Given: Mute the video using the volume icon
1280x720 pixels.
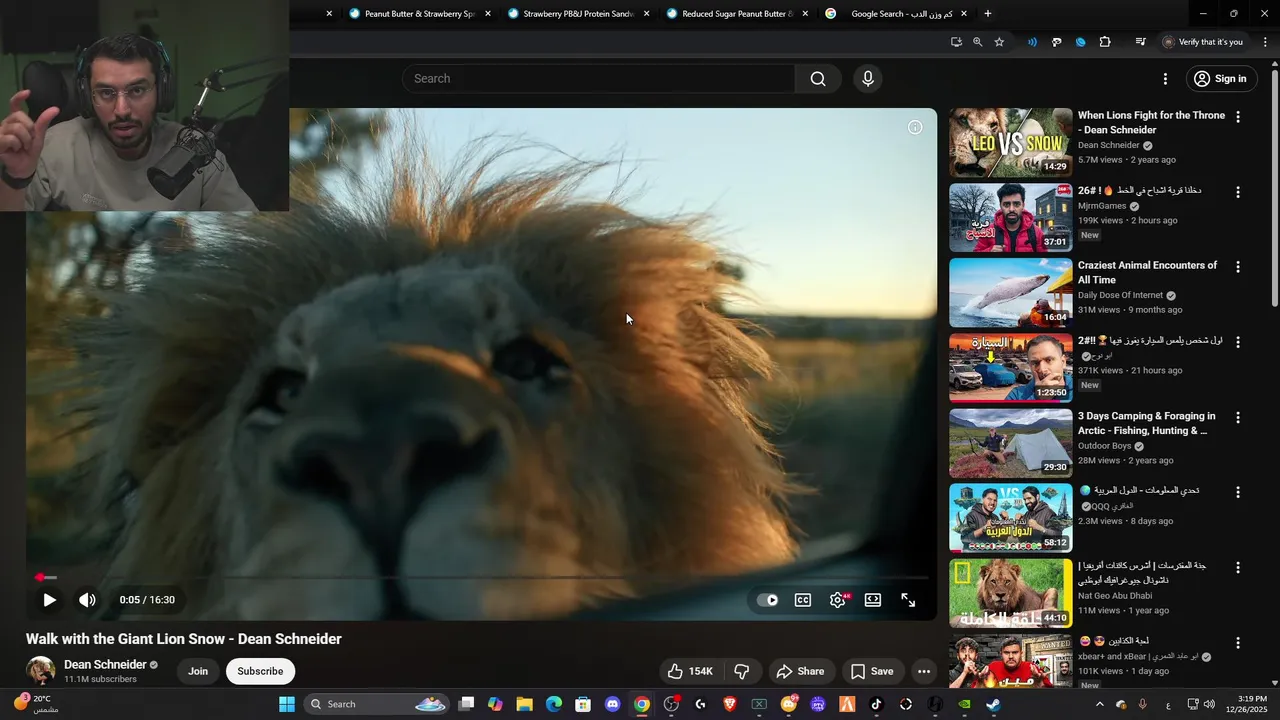Looking at the screenshot, I should coord(87,600).
